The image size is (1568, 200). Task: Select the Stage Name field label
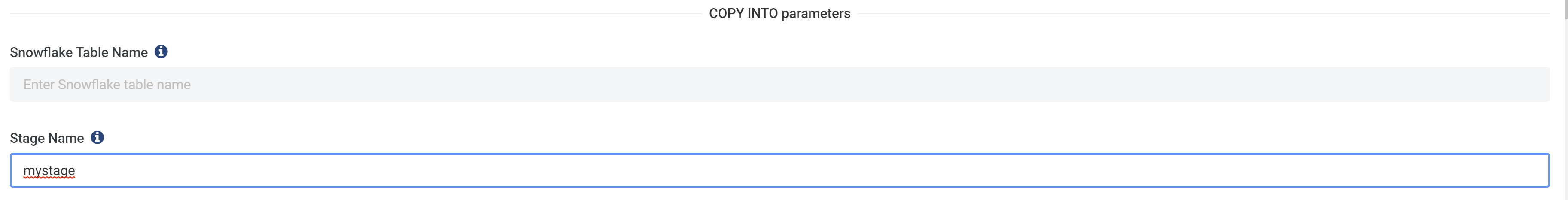[x=47, y=138]
